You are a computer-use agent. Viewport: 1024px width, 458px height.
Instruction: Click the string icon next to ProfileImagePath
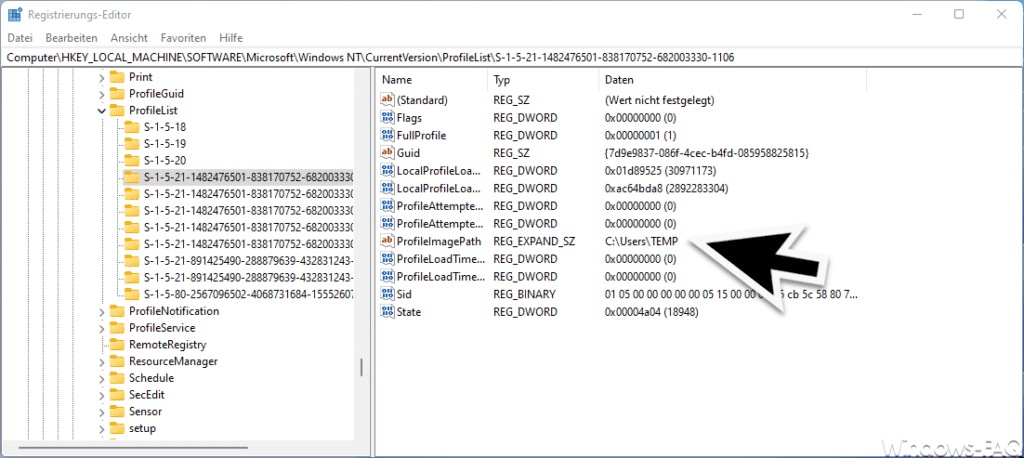click(x=387, y=241)
